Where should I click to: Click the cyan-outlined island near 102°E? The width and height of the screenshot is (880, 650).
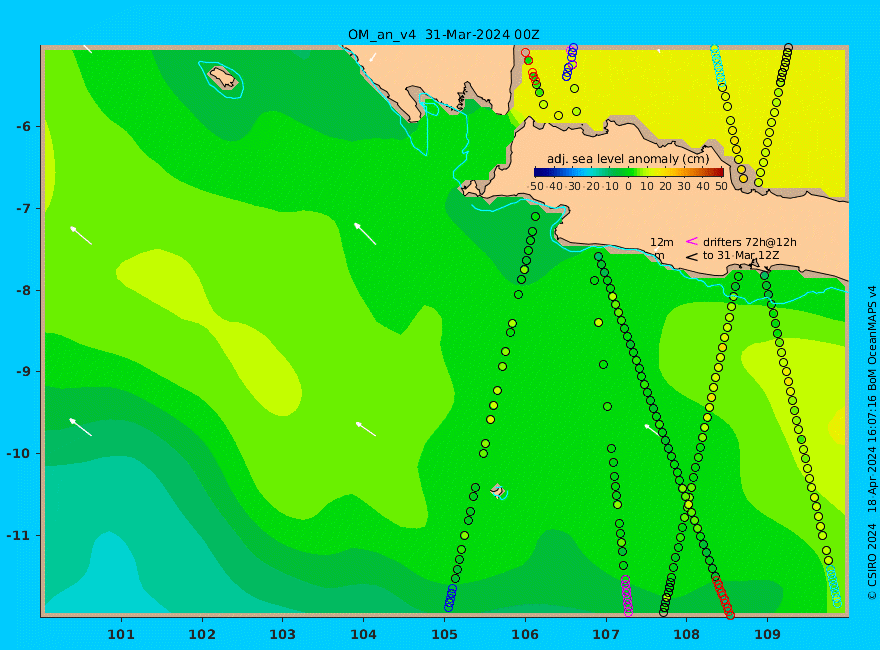pyautogui.click(x=221, y=79)
